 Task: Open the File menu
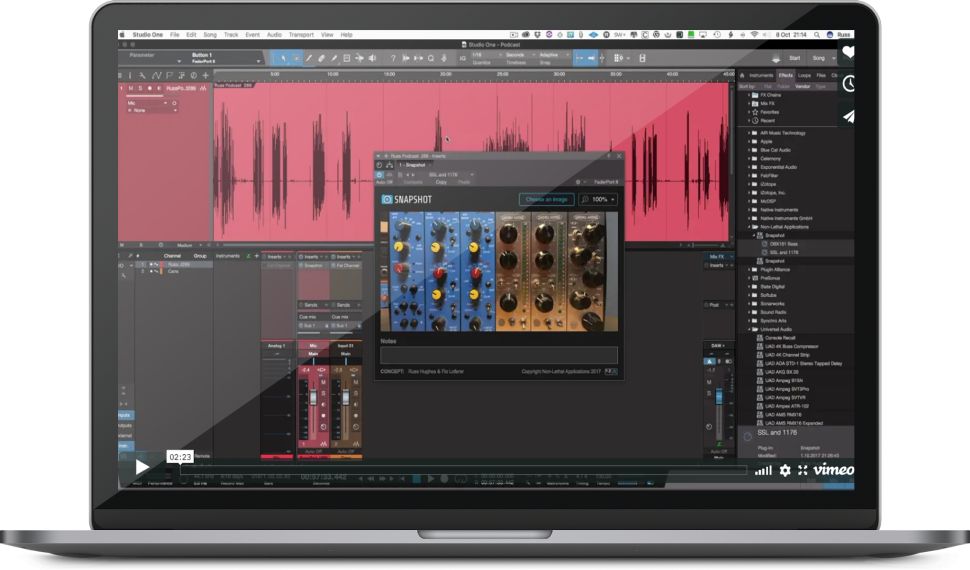(x=174, y=35)
